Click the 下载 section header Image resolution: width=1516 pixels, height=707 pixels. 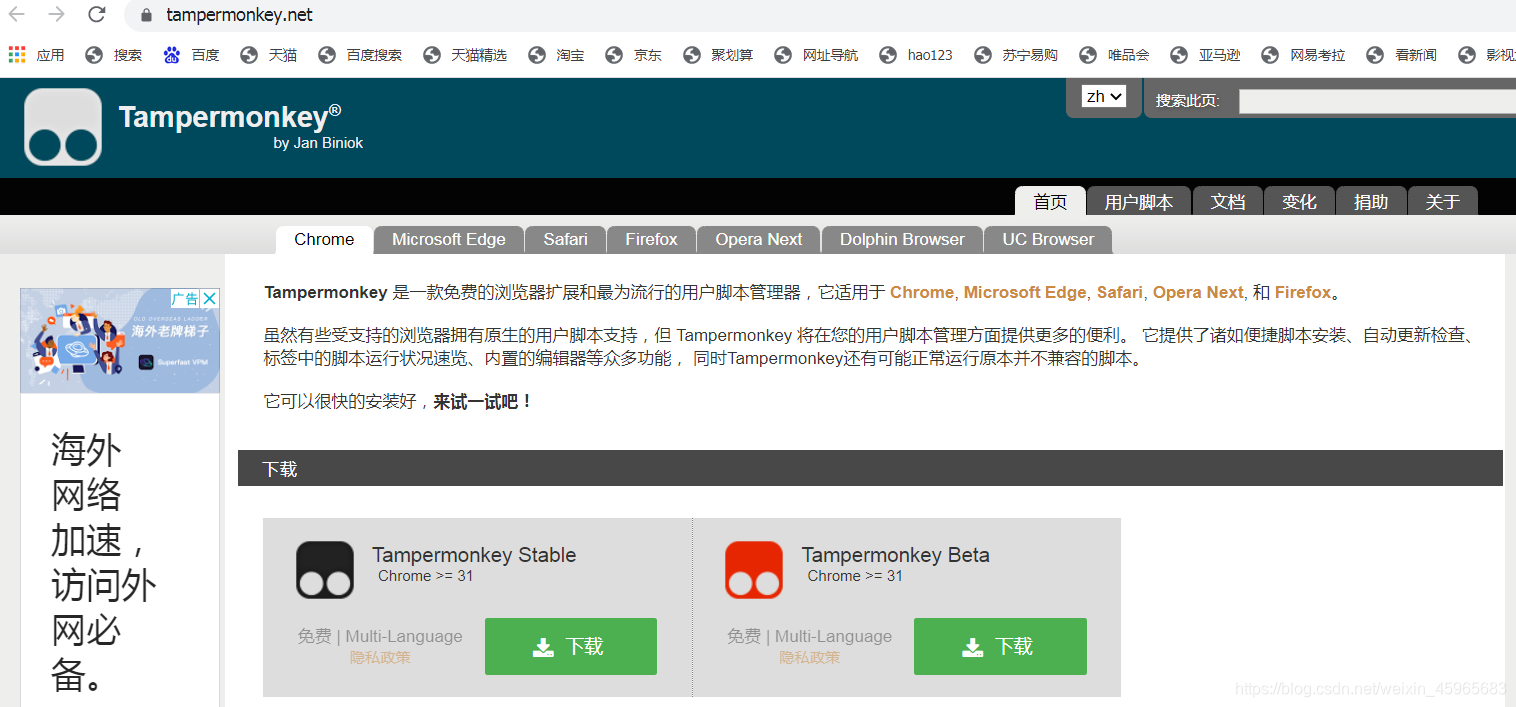870,468
